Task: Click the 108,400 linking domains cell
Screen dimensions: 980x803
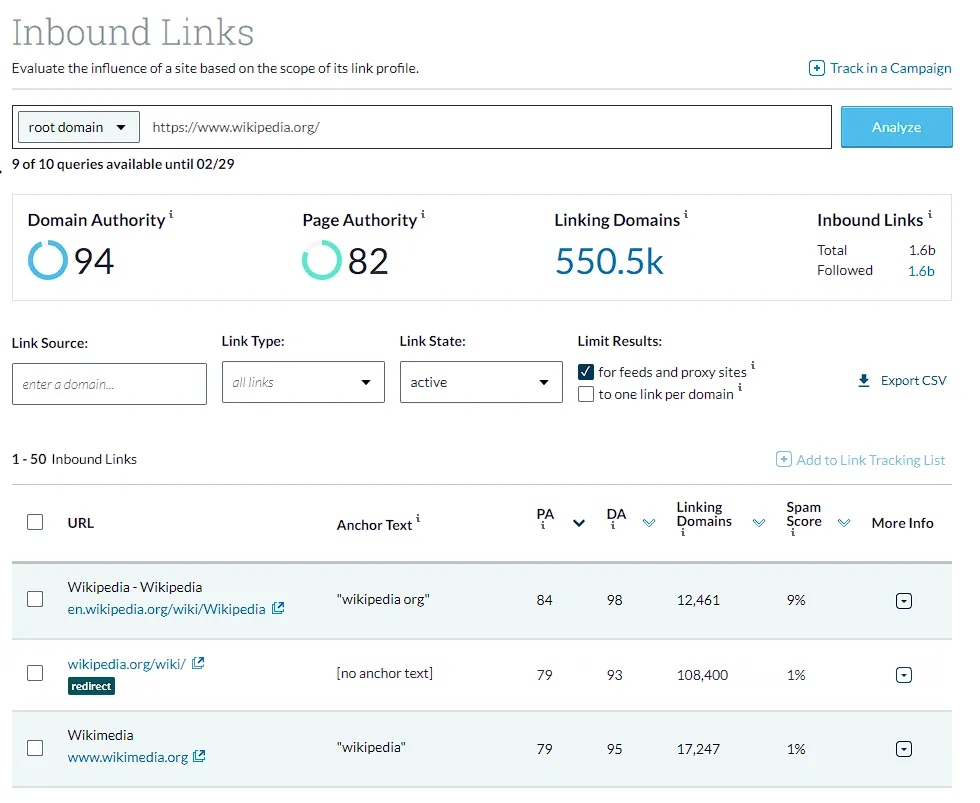Action: (702, 675)
